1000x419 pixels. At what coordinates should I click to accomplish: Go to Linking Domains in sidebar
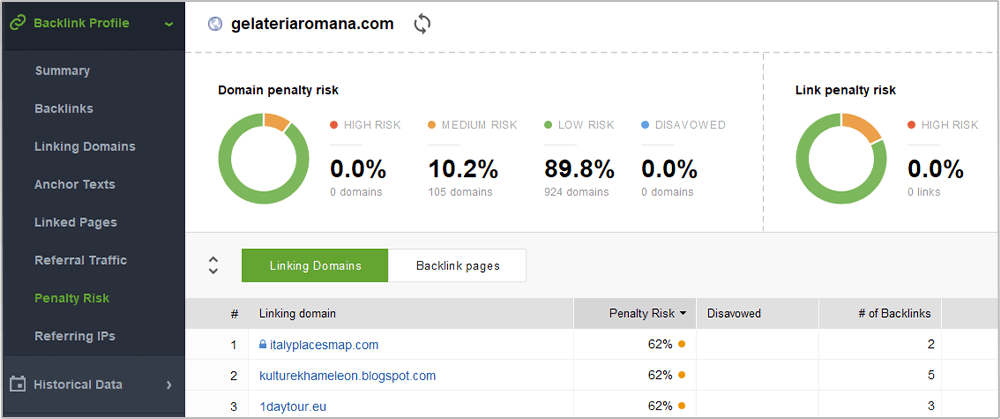(x=85, y=147)
